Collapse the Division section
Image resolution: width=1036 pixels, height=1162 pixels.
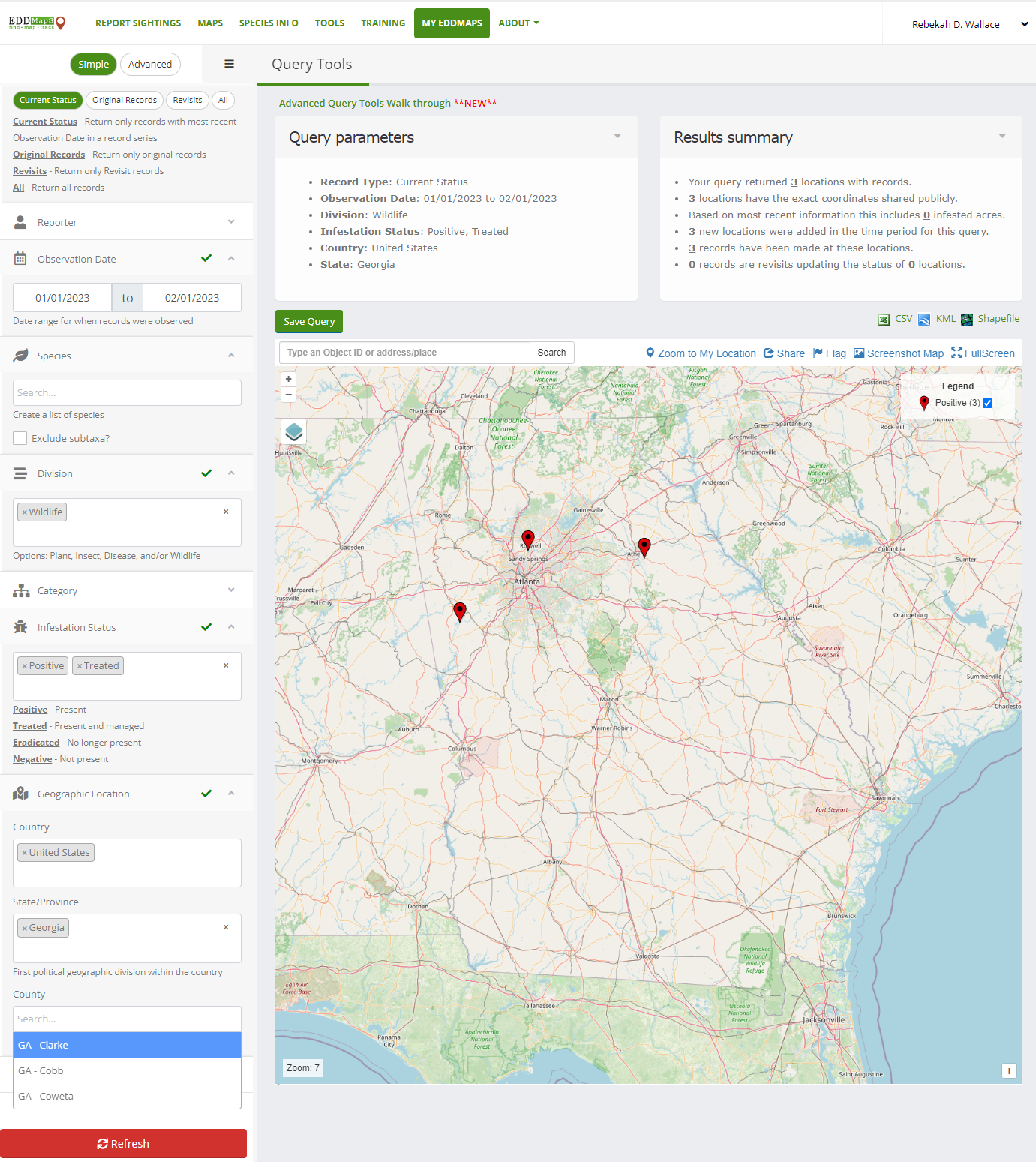(231, 473)
